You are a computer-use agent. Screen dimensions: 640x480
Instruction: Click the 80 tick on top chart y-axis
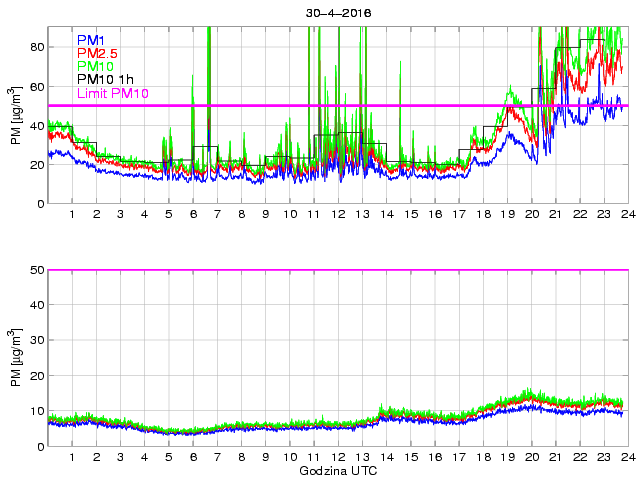click(x=37, y=47)
